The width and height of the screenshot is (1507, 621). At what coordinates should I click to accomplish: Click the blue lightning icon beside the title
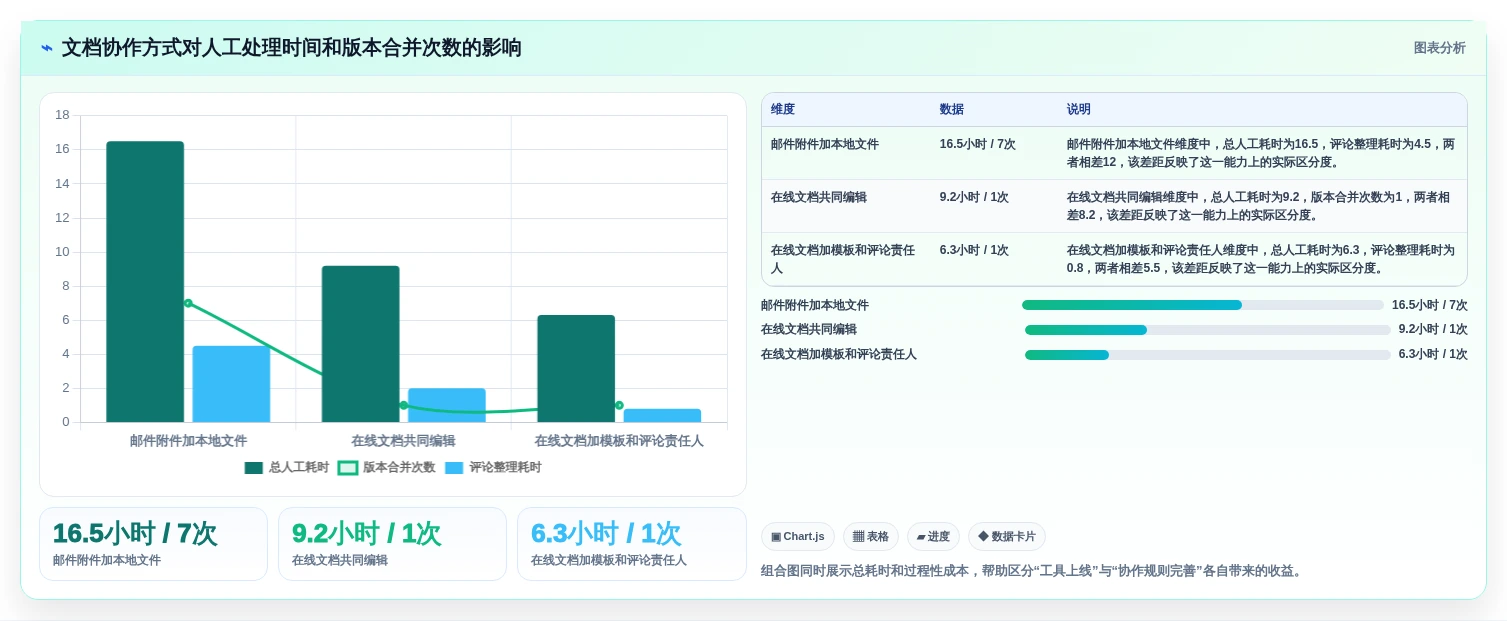click(x=47, y=48)
